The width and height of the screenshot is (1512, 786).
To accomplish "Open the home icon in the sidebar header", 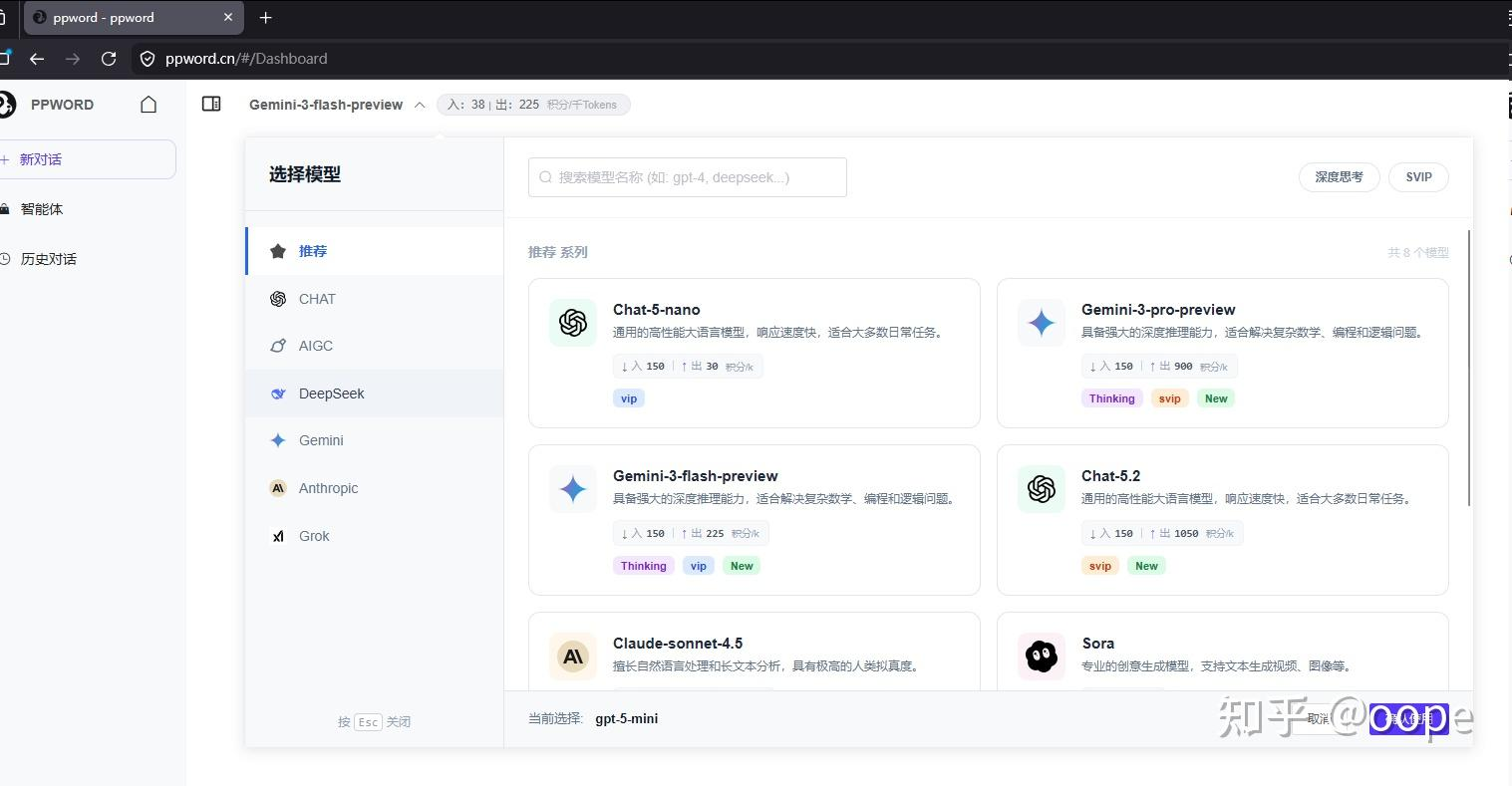I will coord(149,105).
